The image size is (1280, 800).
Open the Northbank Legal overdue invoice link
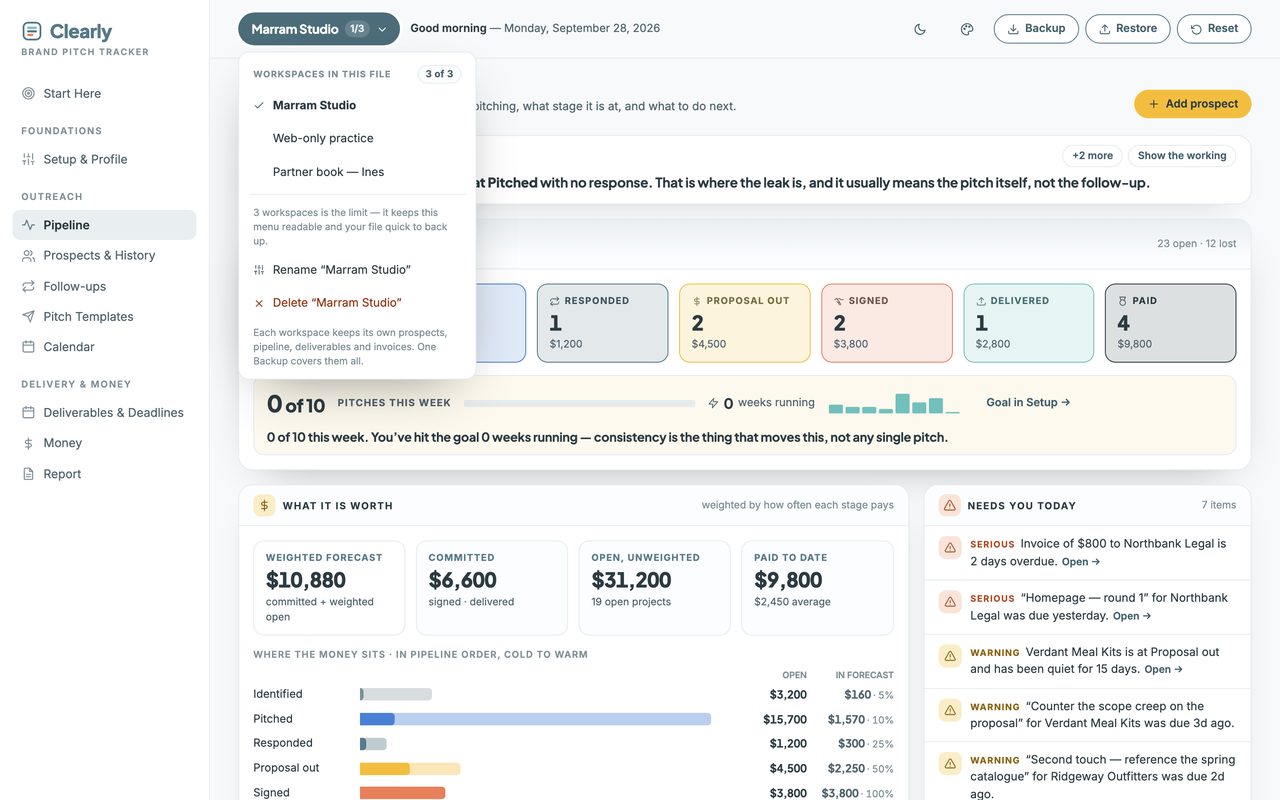(x=1080, y=562)
